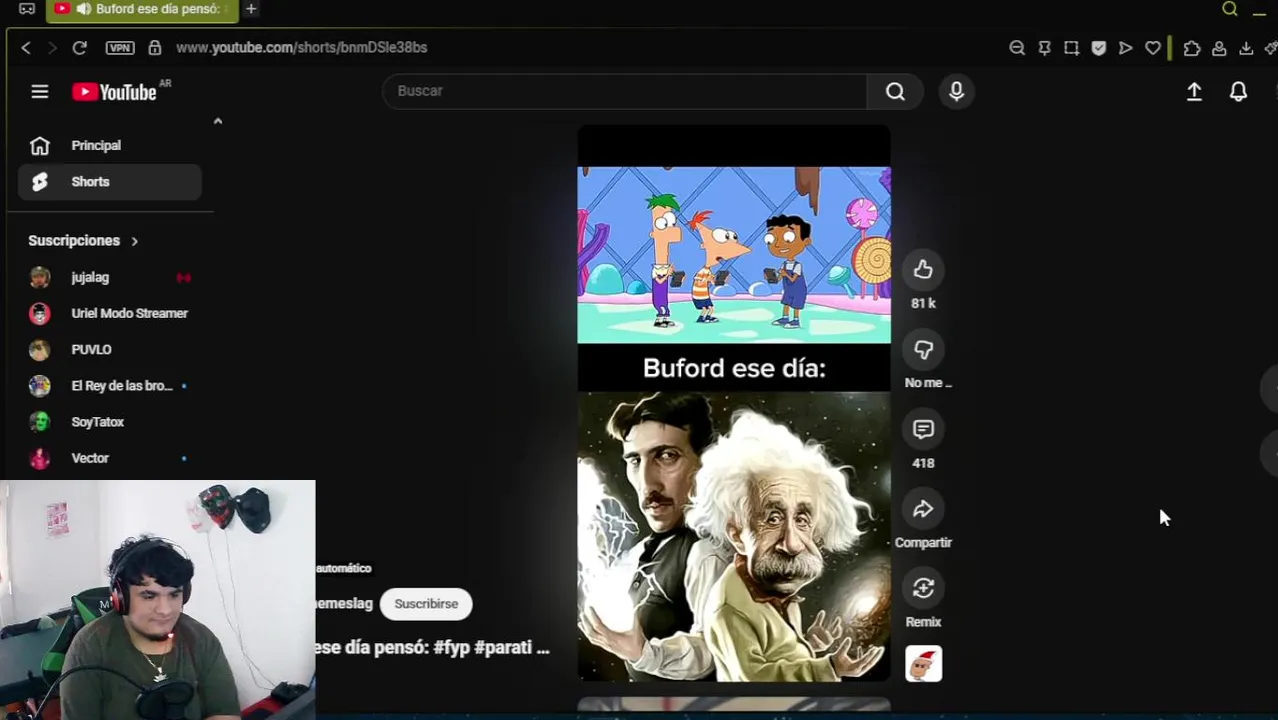Click the search magnifier button
1278x720 pixels.
click(895, 91)
